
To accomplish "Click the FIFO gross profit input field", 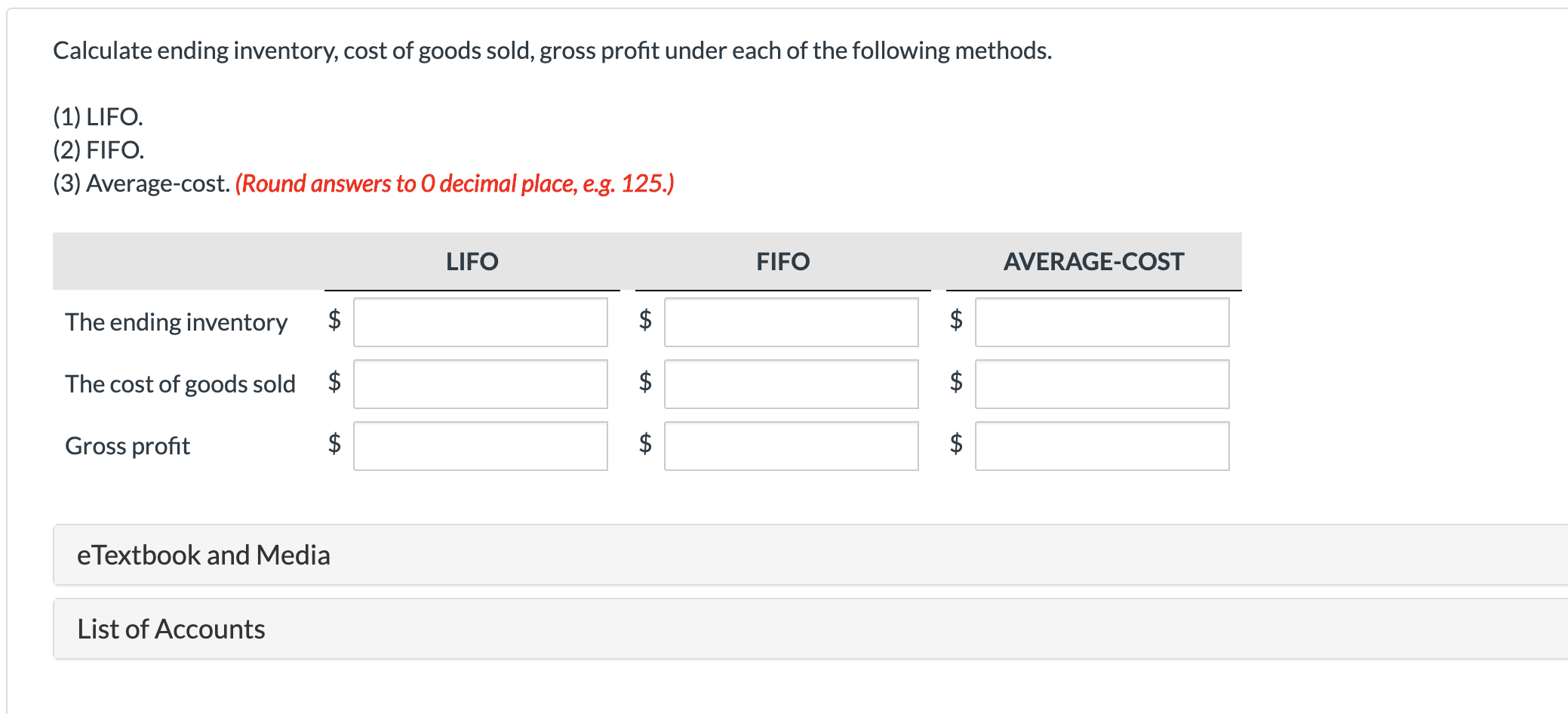I will 791,446.
